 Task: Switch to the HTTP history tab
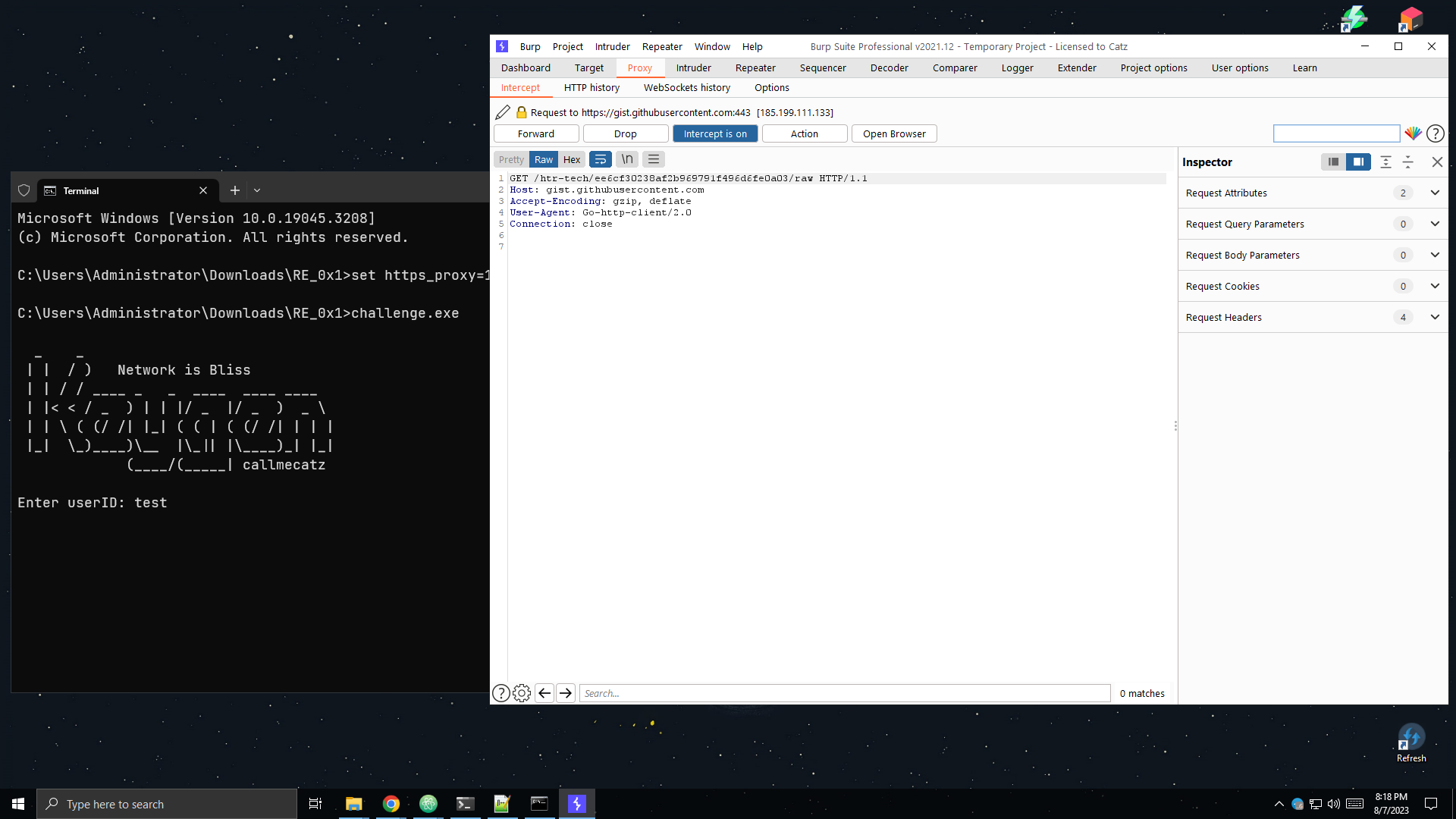tap(591, 87)
